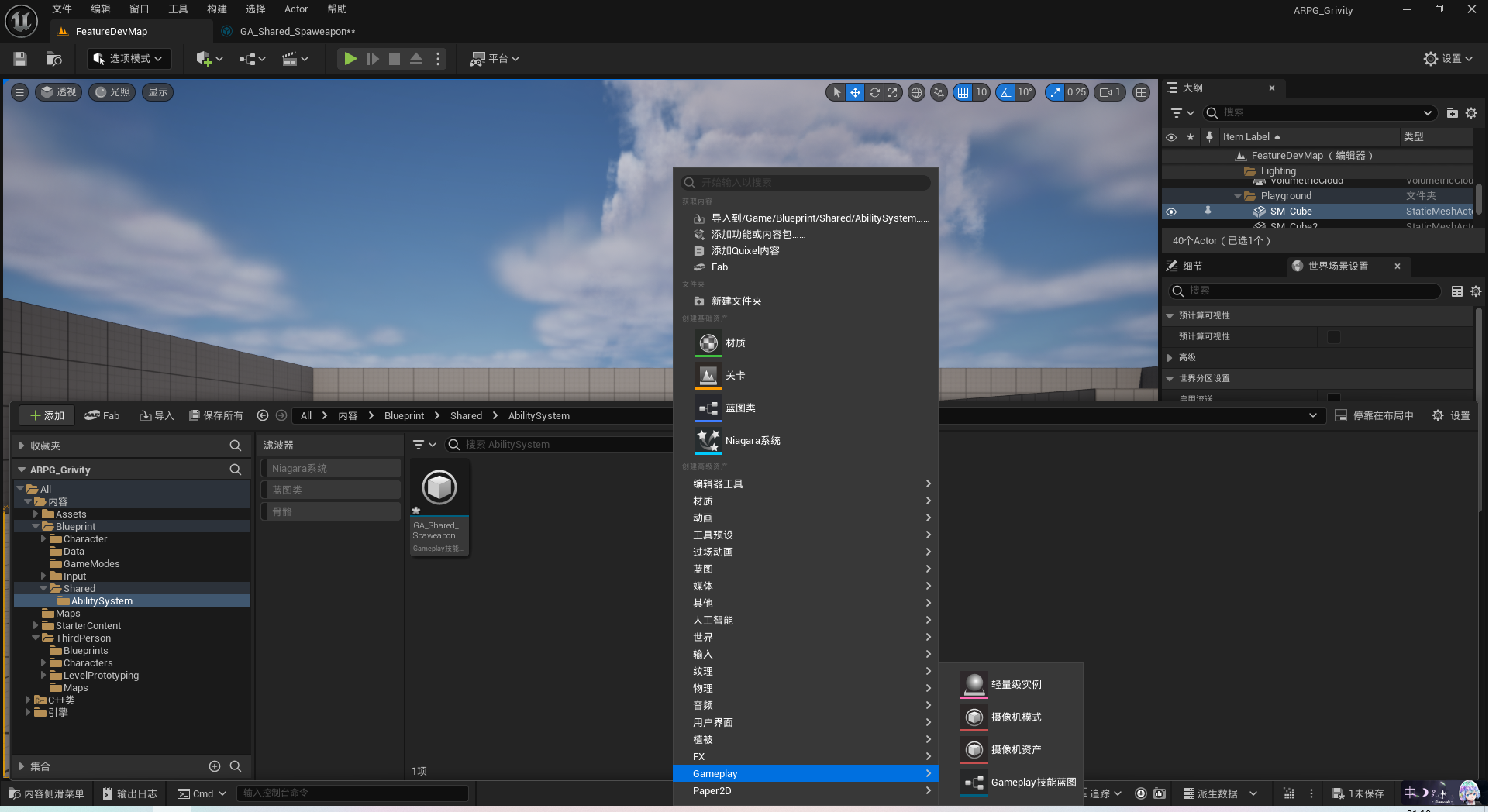Screen dimensions: 1489x812
Task: Select the viewport select-mode cursor tool
Action: [x=836, y=92]
